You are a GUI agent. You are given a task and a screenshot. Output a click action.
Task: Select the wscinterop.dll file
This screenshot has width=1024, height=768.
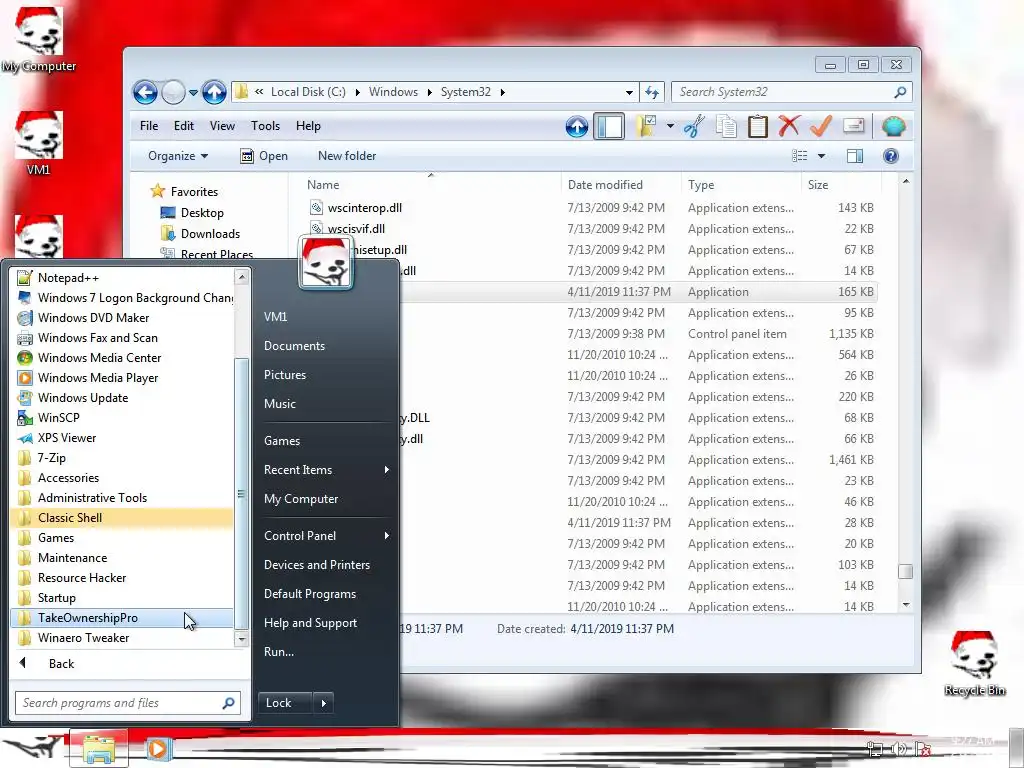pos(364,208)
